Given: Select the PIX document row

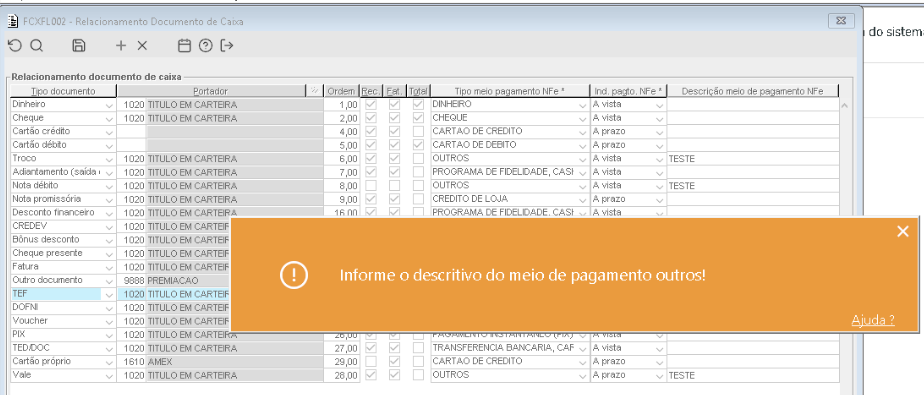Looking at the screenshot, I should click(63, 334).
